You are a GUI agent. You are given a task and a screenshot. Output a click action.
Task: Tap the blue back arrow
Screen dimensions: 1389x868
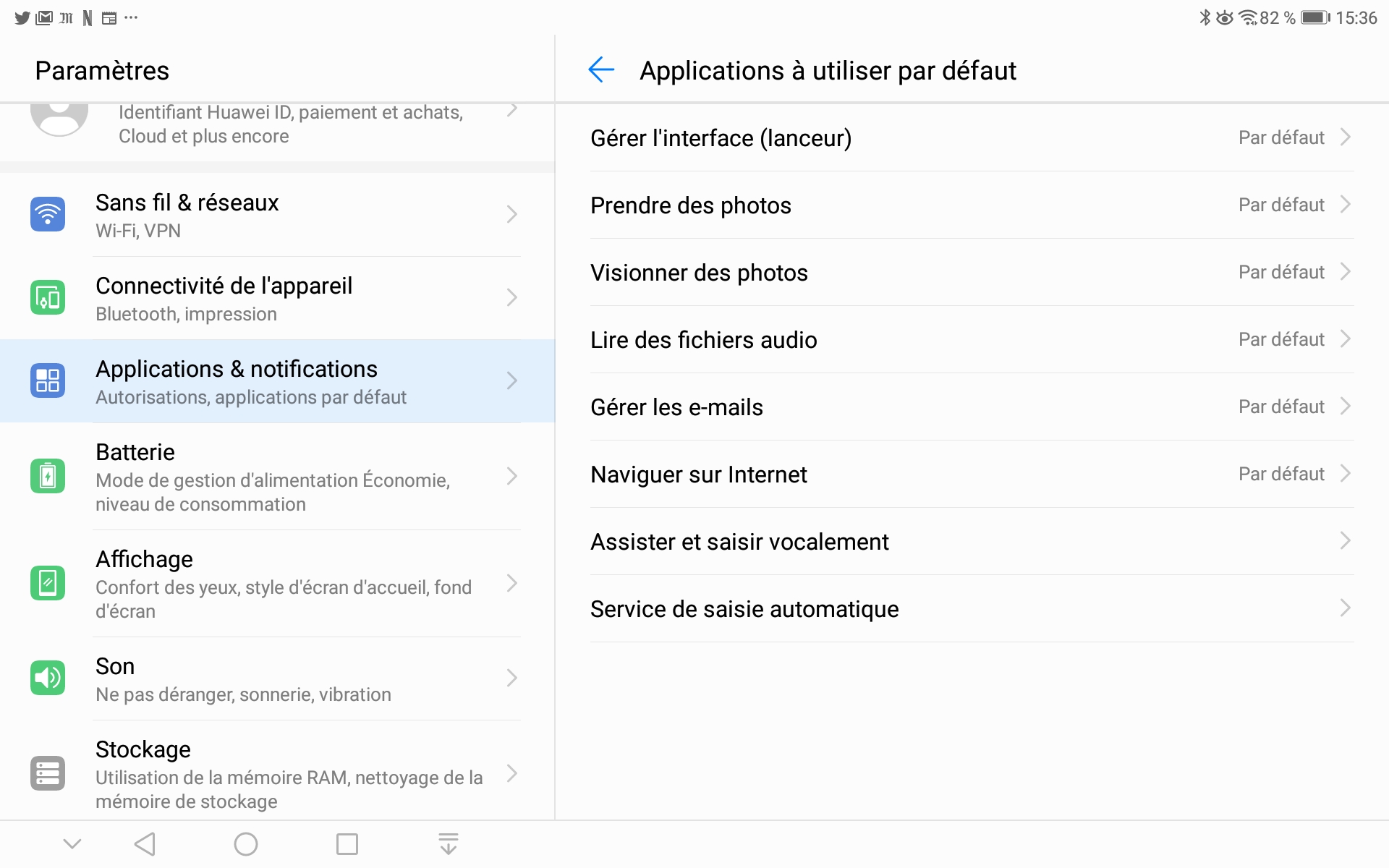pyautogui.click(x=601, y=70)
